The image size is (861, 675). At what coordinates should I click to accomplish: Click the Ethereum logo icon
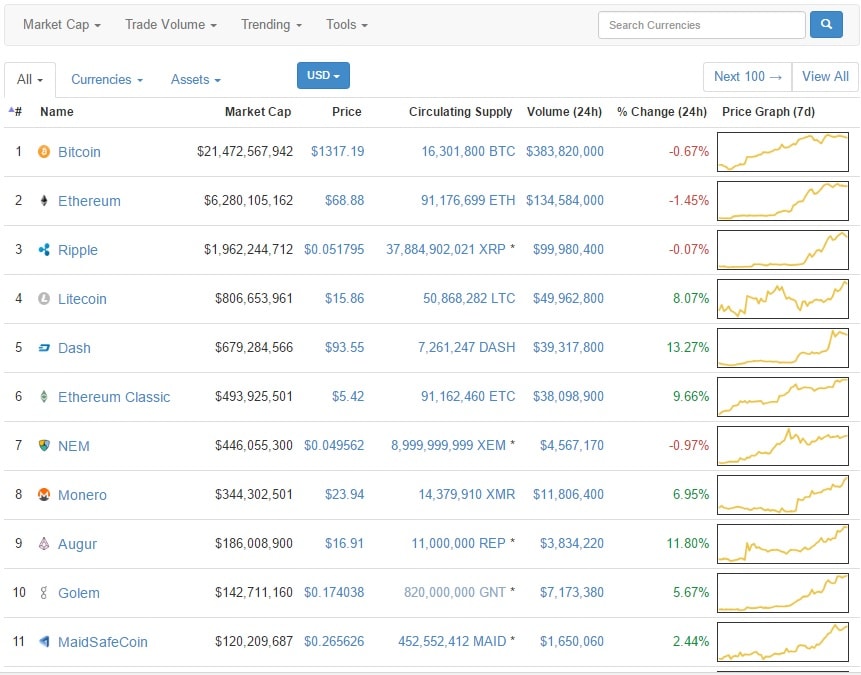(43, 201)
